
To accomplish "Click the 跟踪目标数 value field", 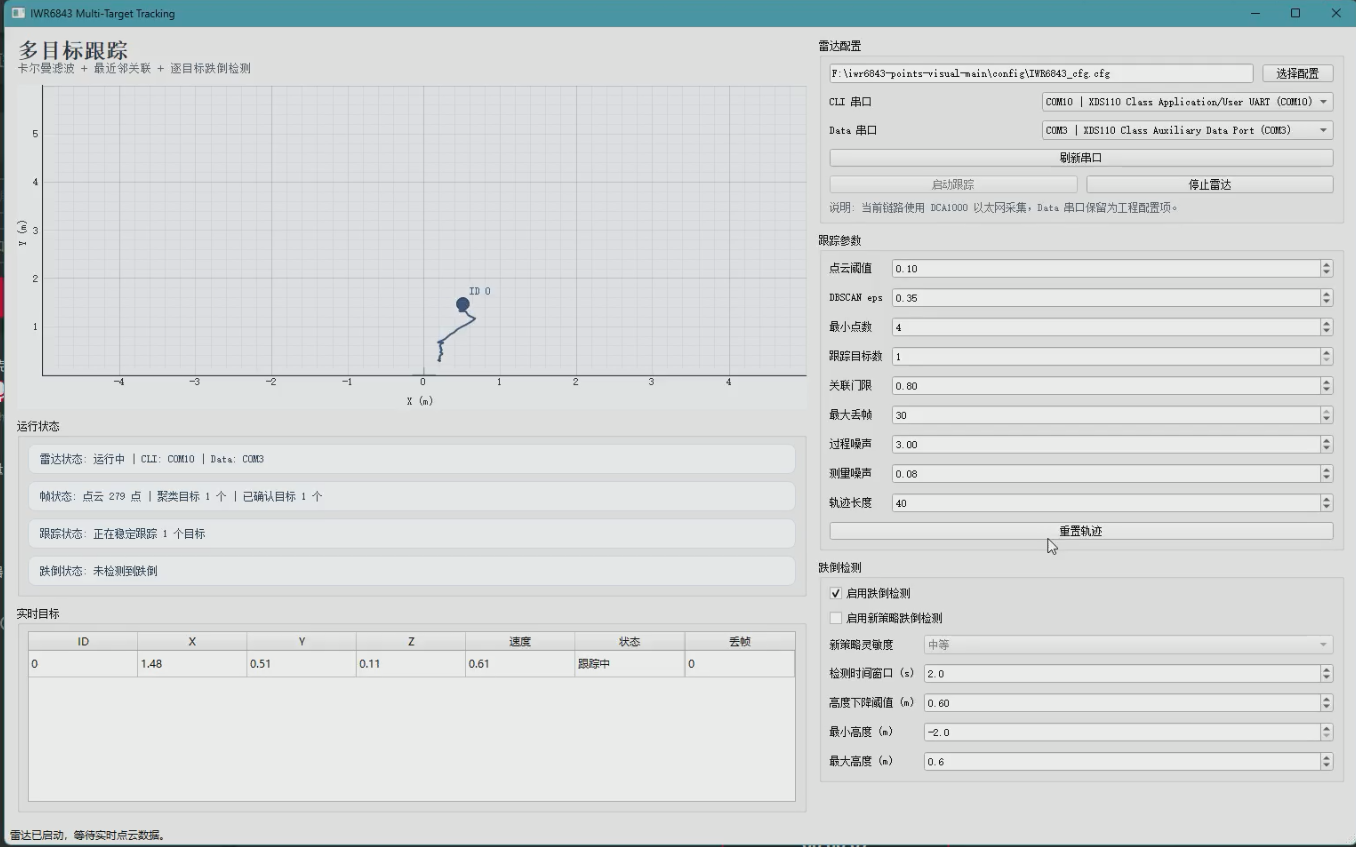I will (1105, 356).
